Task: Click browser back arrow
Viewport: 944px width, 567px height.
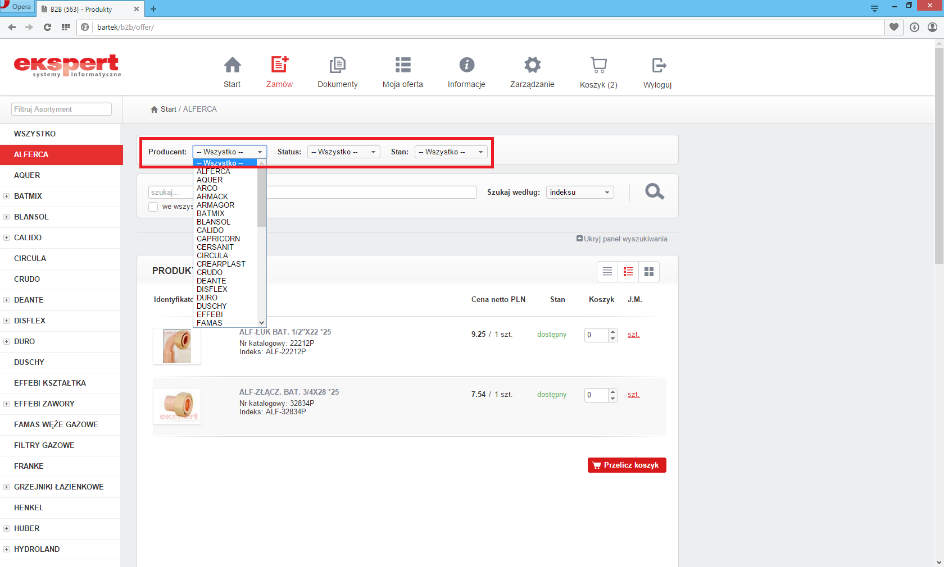Action: (12, 27)
